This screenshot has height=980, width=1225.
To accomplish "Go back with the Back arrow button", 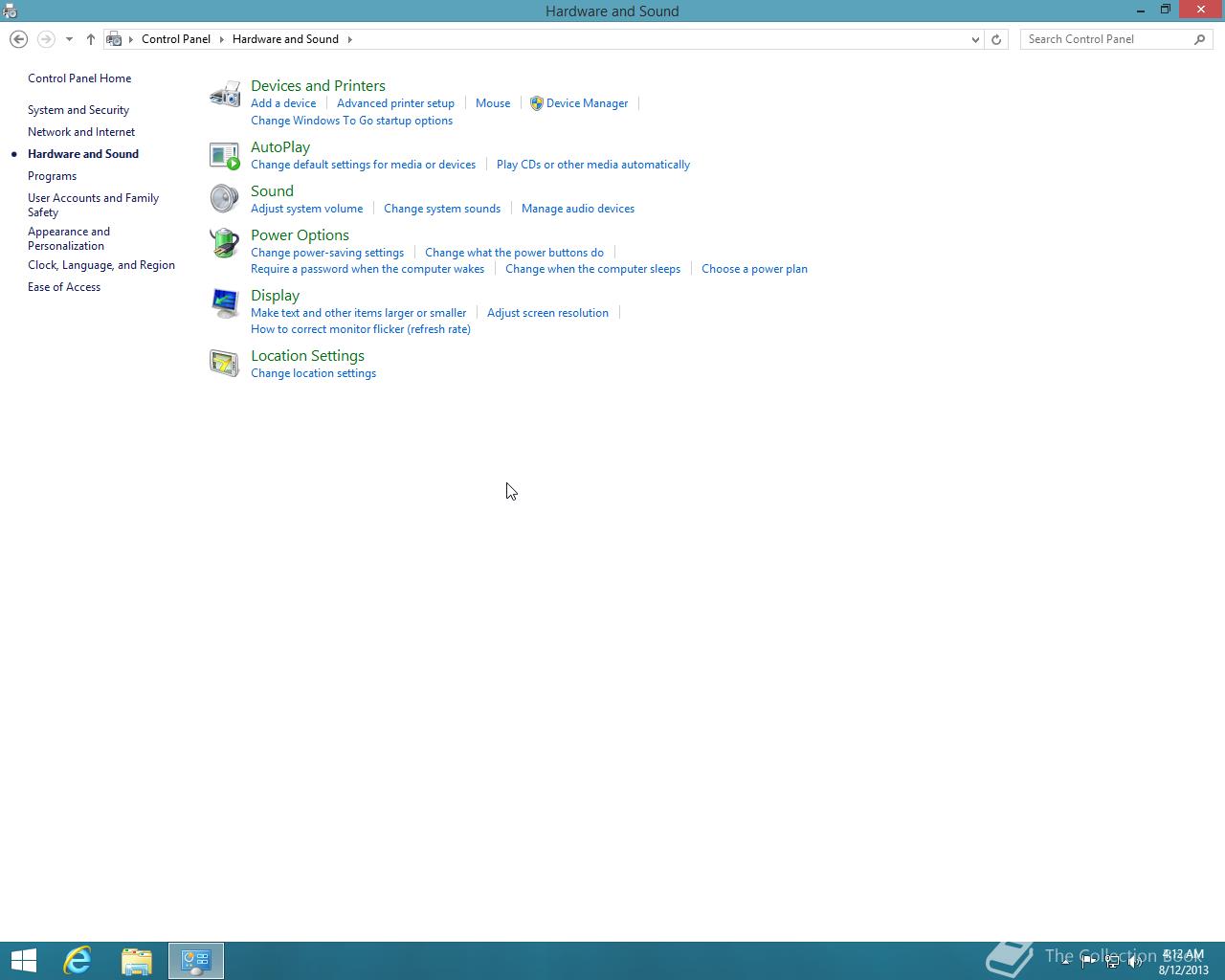I will click(x=18, y=39).
